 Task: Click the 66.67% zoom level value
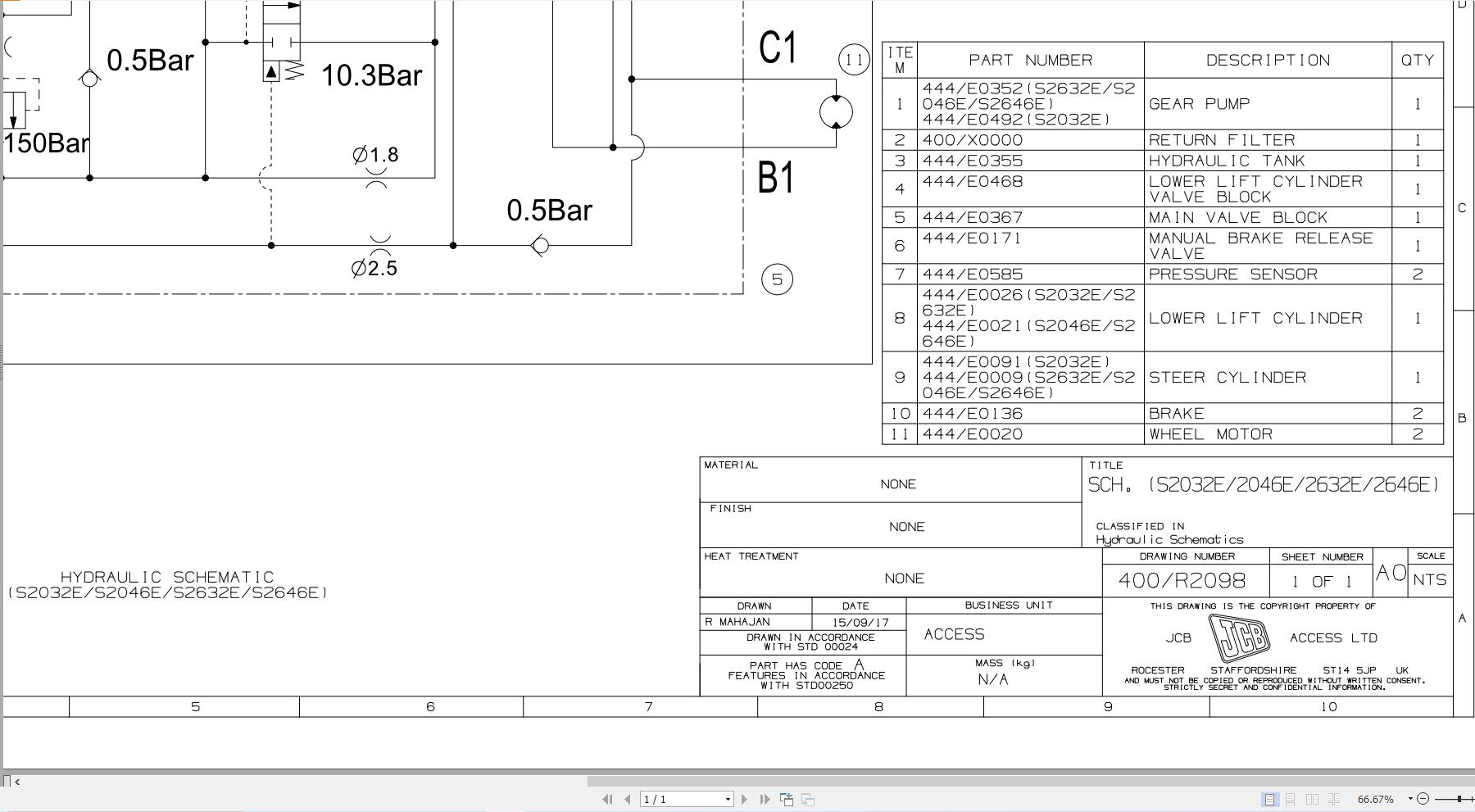click(1375, 799)
